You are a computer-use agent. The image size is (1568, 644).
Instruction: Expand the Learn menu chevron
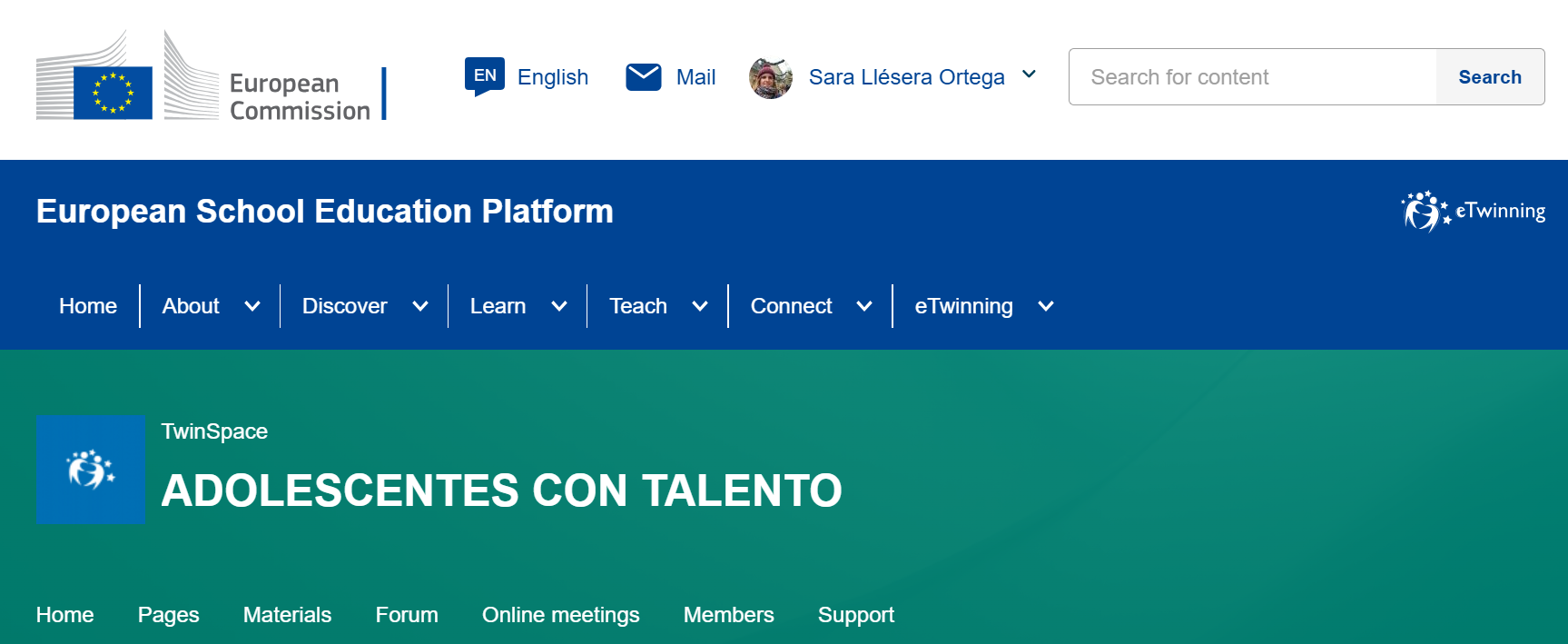click(x=559, y=306)
